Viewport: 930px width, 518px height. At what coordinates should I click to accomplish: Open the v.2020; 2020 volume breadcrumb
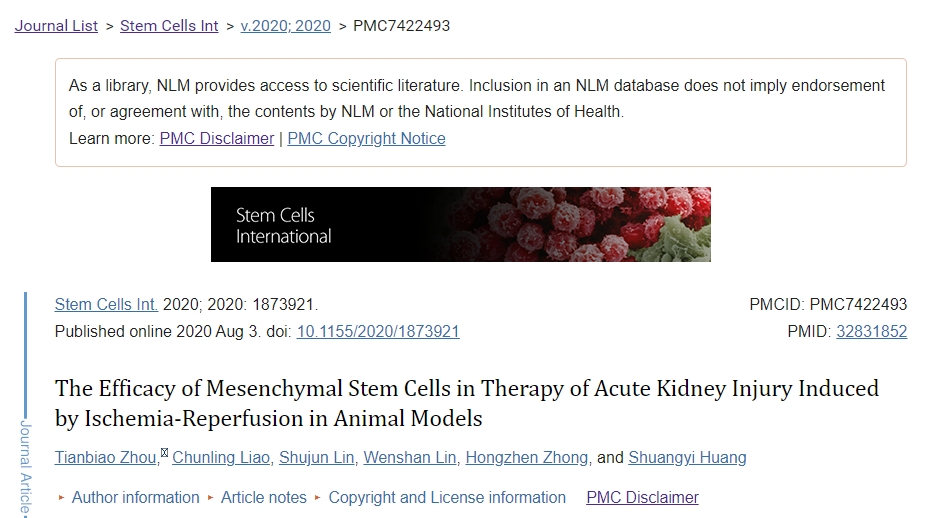pos(285,26)
